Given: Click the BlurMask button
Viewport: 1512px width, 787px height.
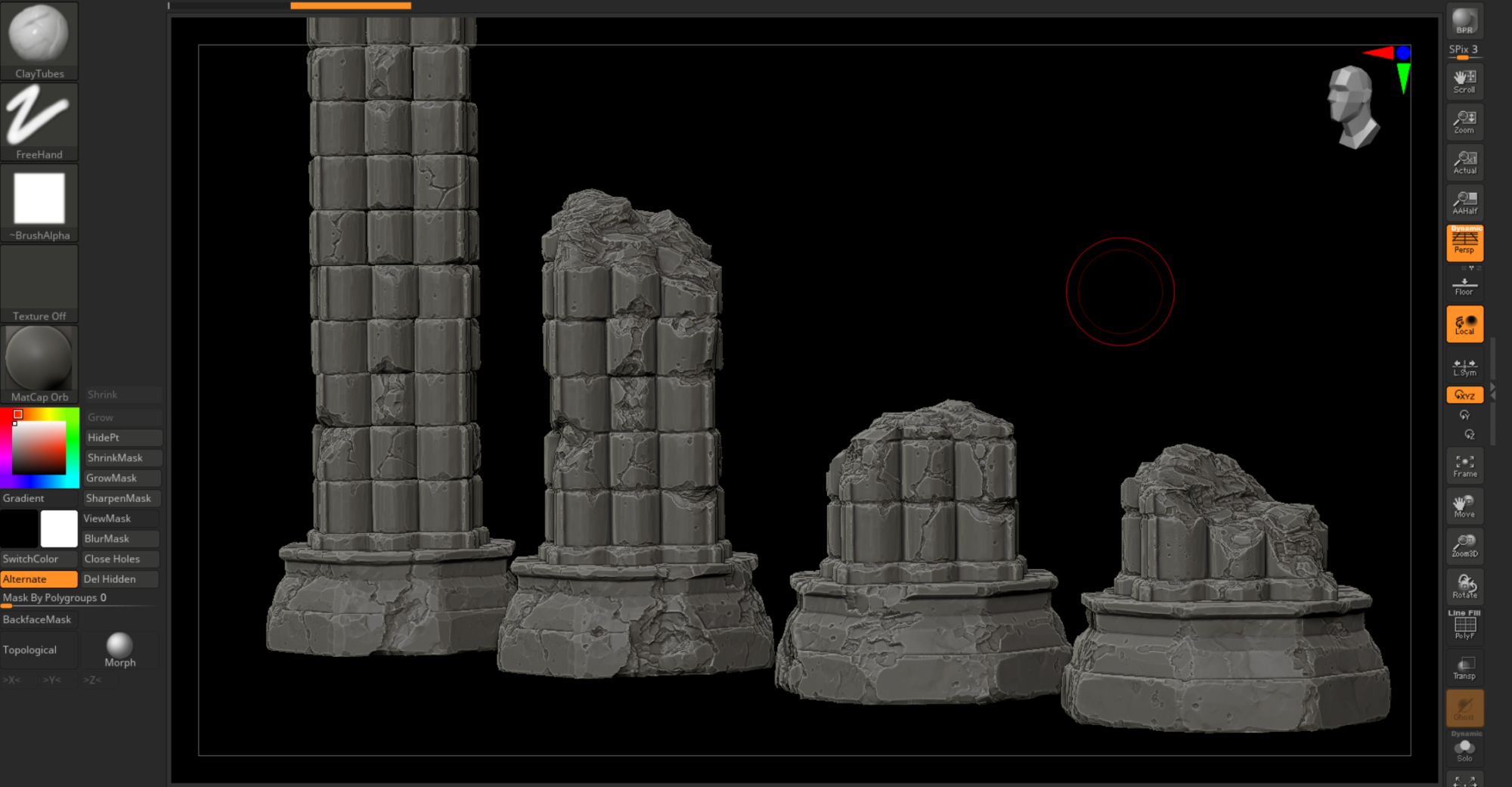Looking at the screenshot, I should (x=120, y=538).
